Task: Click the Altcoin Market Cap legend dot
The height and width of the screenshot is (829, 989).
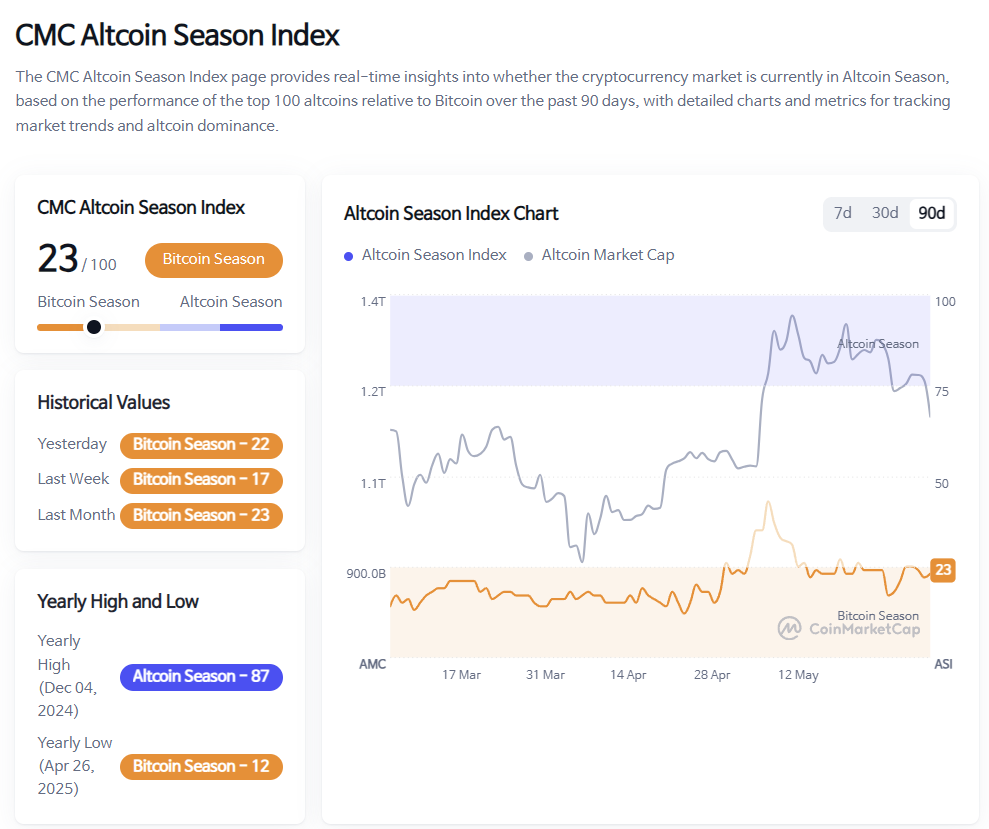Action: 528,256
